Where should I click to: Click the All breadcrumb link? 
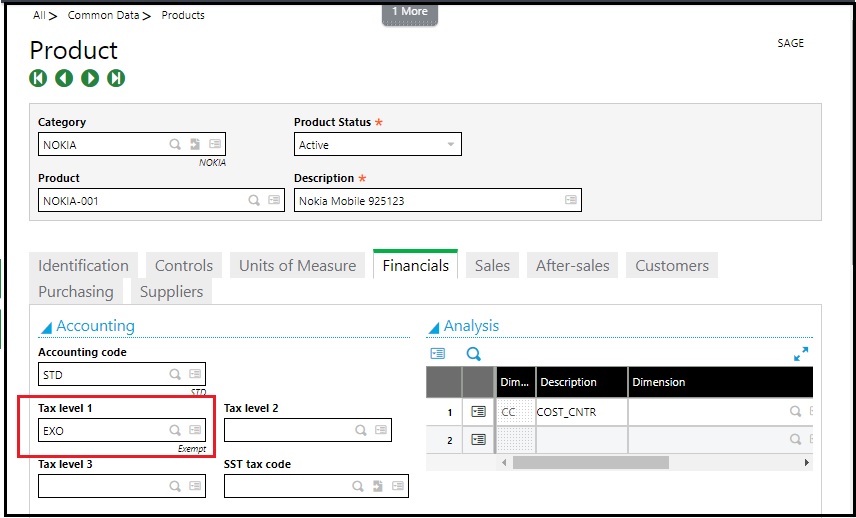click(x=39, y=15)
